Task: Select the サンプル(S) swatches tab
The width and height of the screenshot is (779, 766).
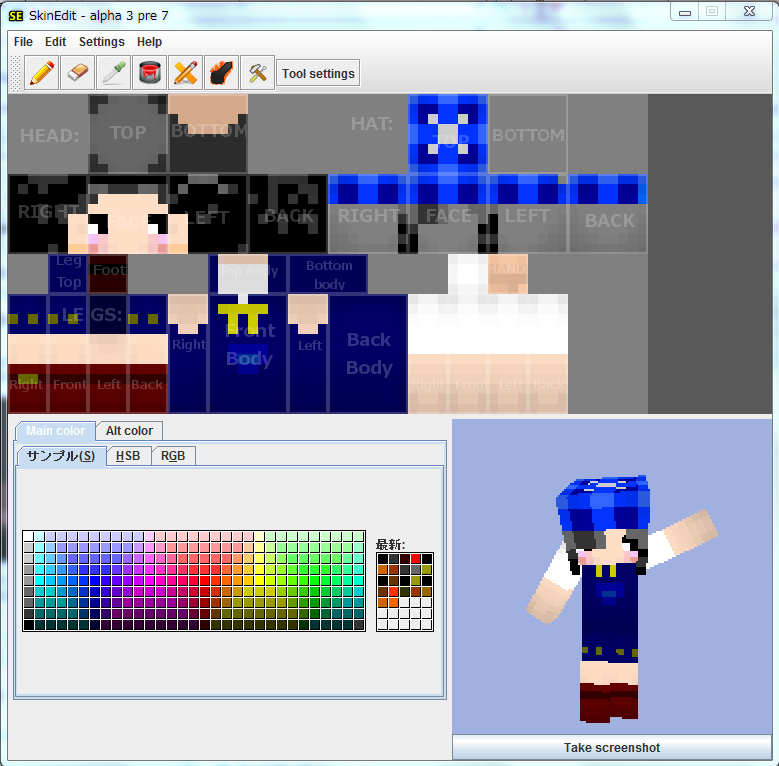Action: 61,456
